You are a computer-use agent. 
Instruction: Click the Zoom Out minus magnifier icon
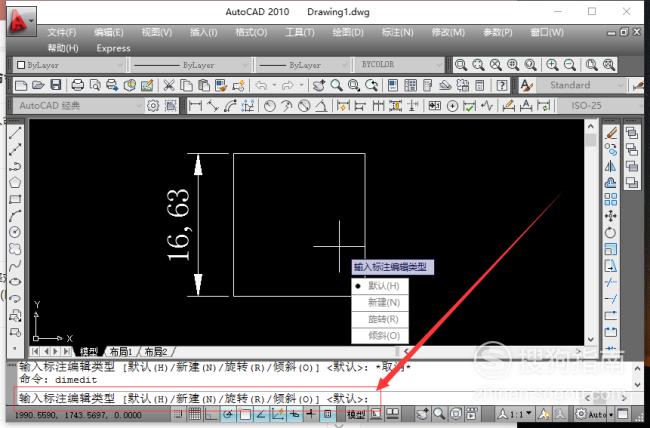[x=570, y=65]
